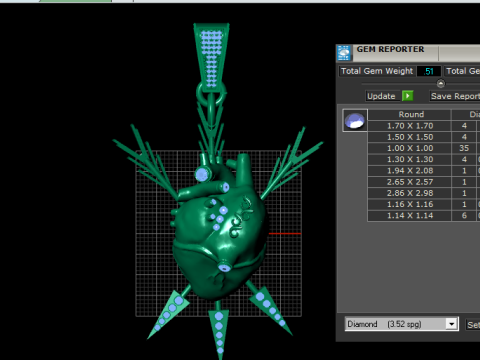The width and height of the screenshot is (480, 360).
Task: Click the Total Gem Weight label
Action: tap(377, 71)
